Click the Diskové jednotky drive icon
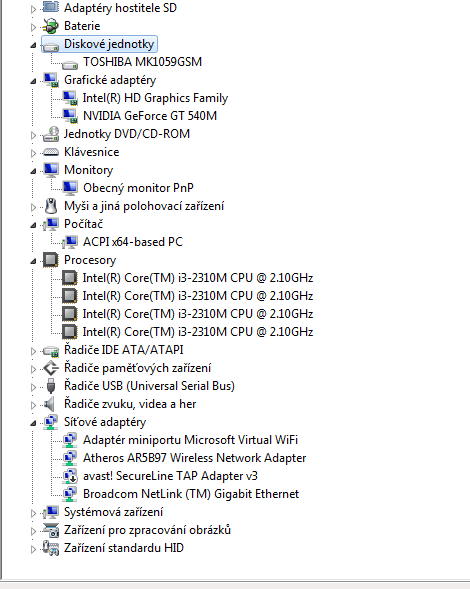This screenshot has width=470, height=589. click(51, 46)
